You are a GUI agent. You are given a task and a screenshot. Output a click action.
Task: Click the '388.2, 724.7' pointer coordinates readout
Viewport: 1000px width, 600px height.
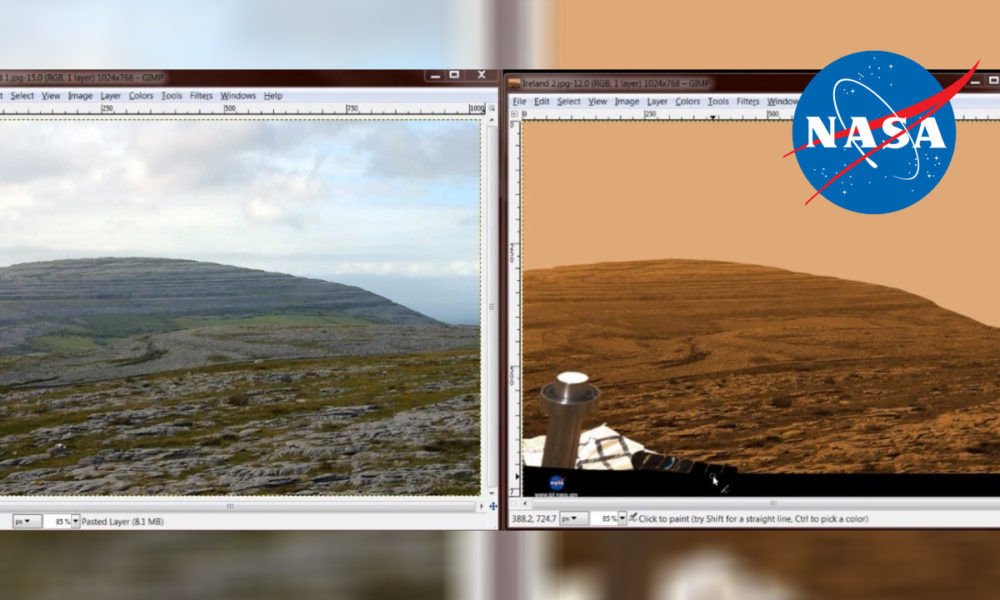click(x=534, y=519)
